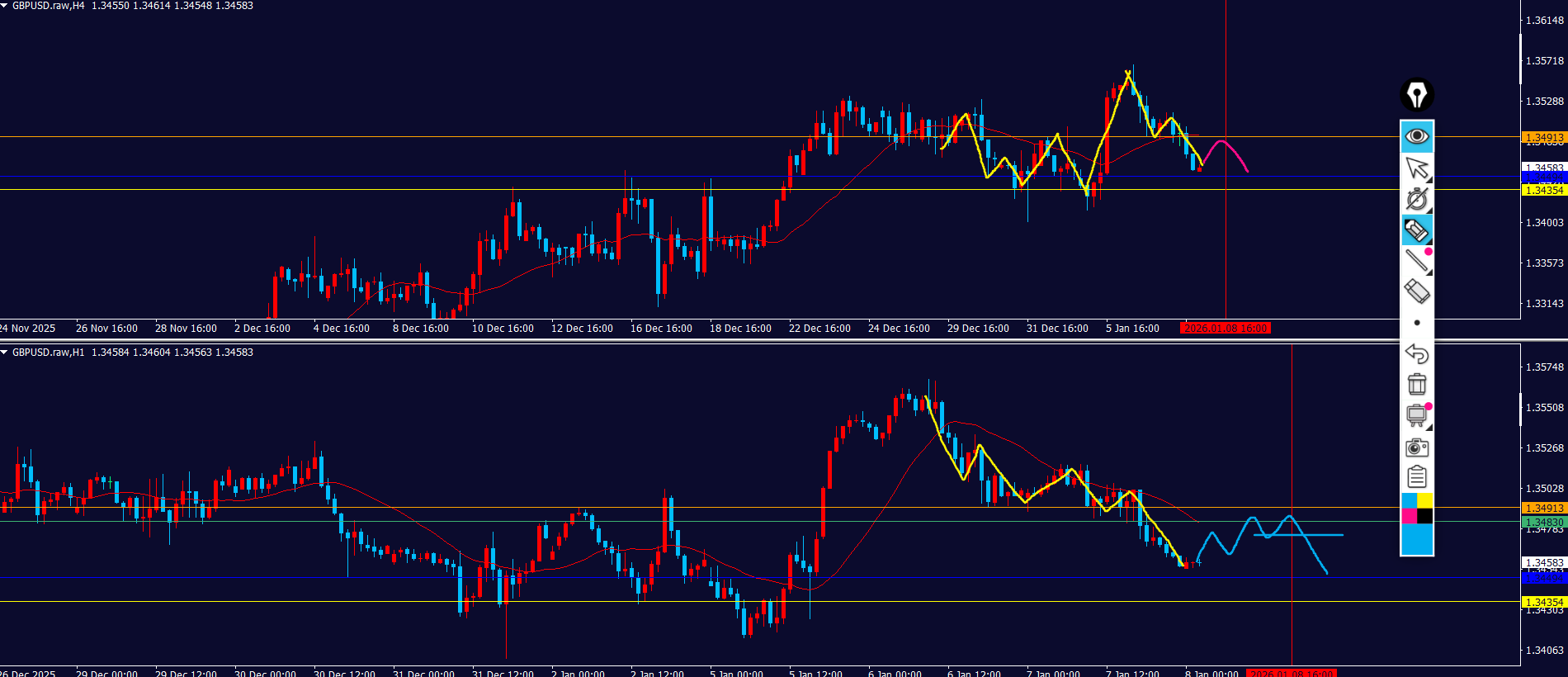Click the pen nib logo button
This screenshot has height=677, width=1568.
pyautogui.click(x=1416, y=95)
